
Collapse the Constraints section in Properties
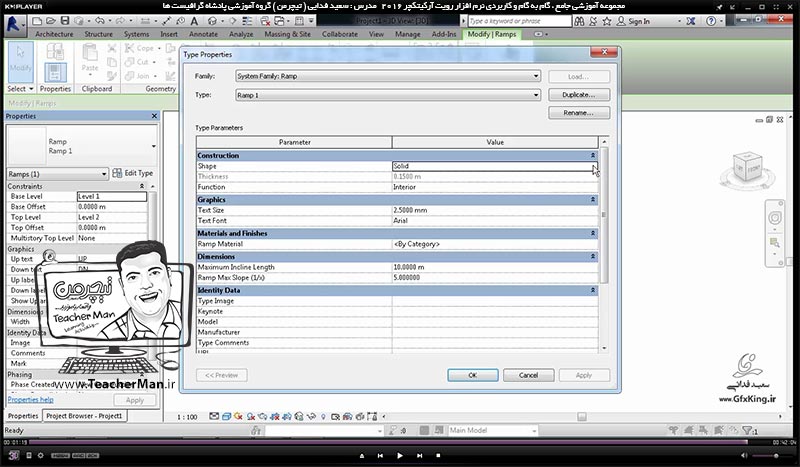tap(142, 186)
